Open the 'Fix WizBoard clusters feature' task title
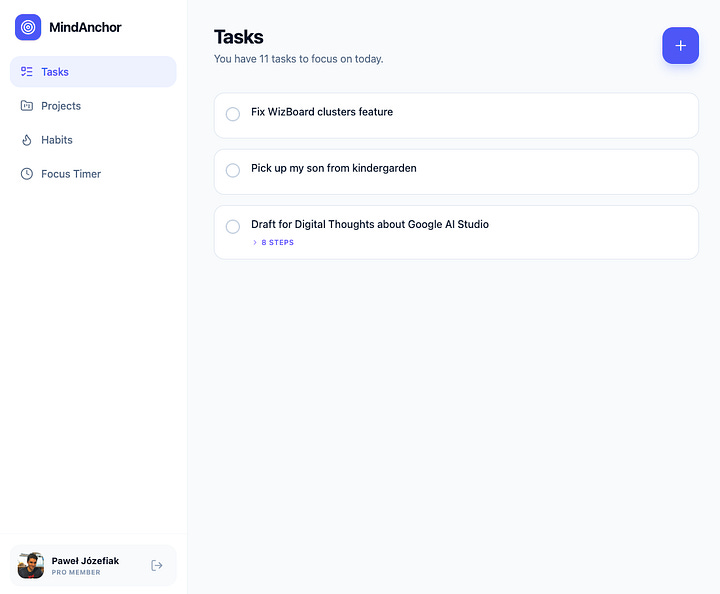The height and width of the screenshot is (594, 720). pyautogui.click(x=322, y=112)
